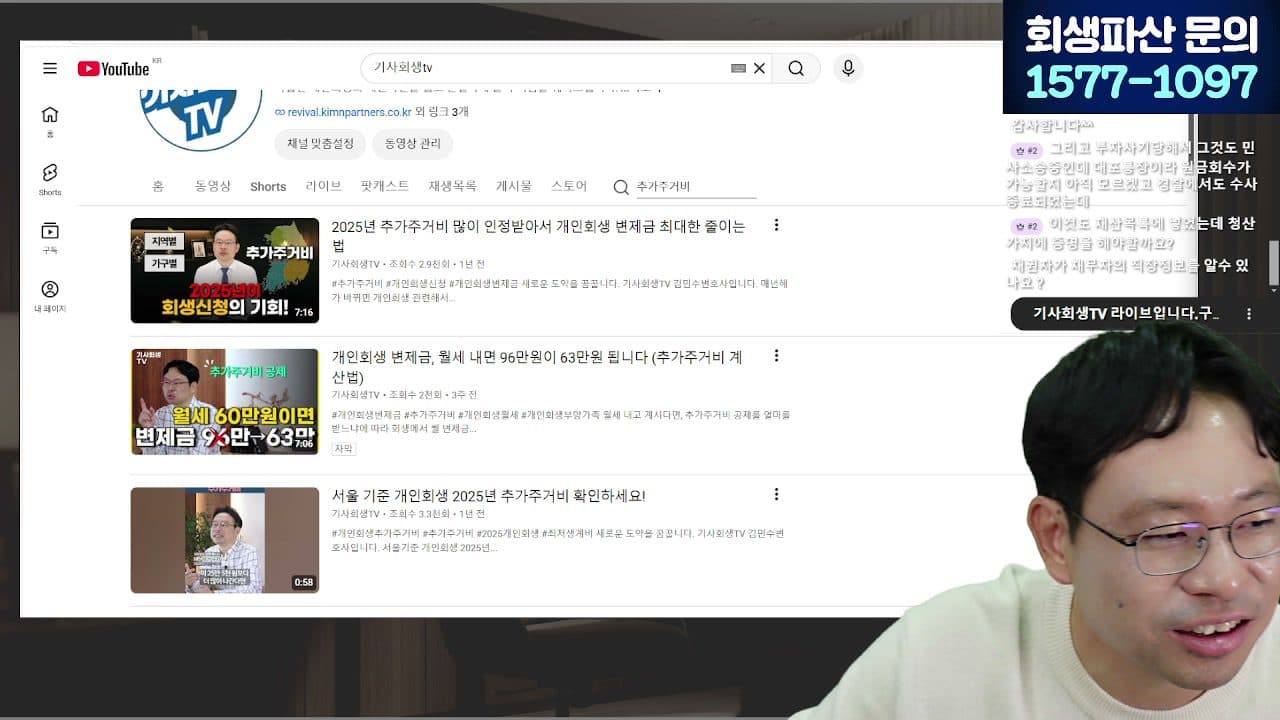
Task: Click the 자막 caption badge on second video
Action: click(x=343, y=449)
